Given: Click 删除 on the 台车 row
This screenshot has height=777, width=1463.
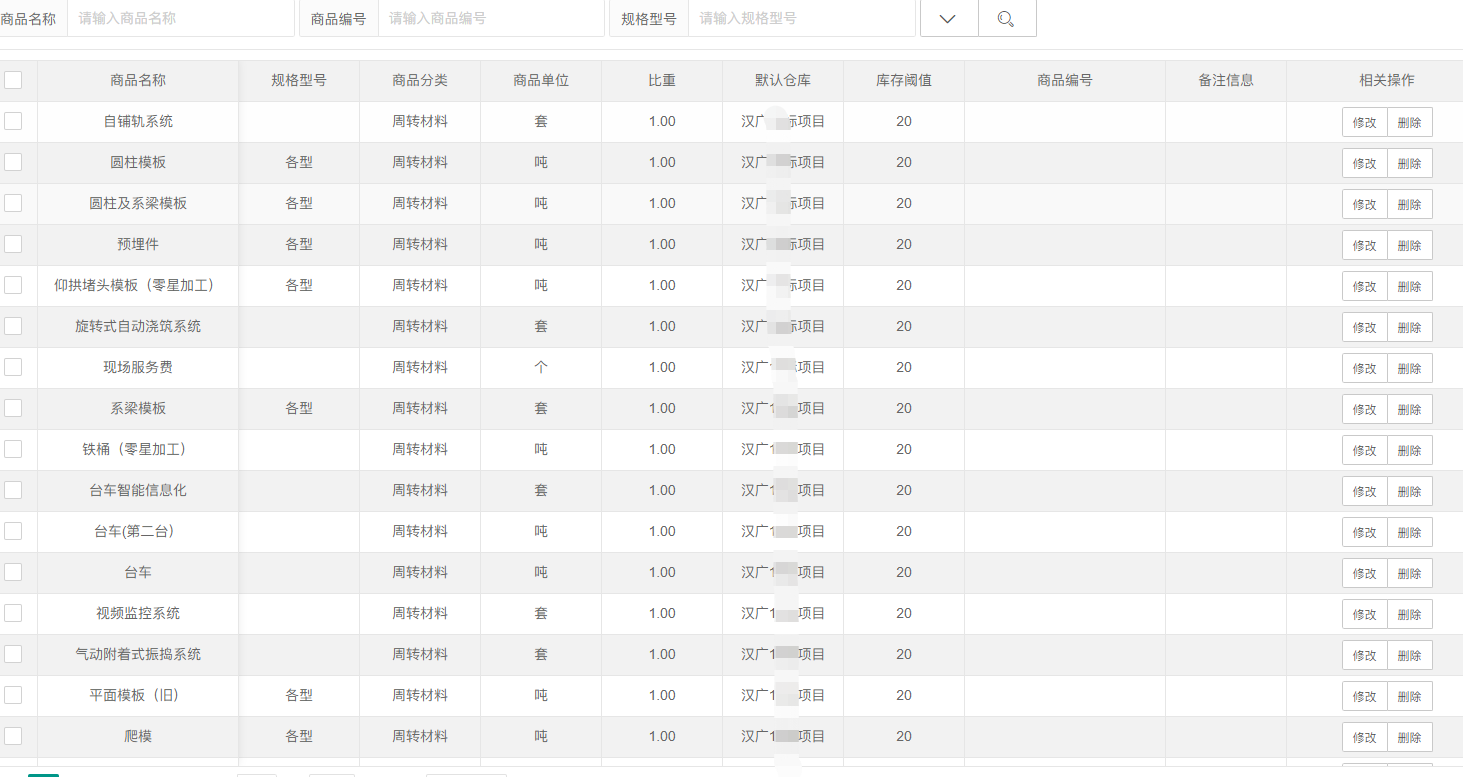Looking at the screenshot, I should coord(1410,572).
